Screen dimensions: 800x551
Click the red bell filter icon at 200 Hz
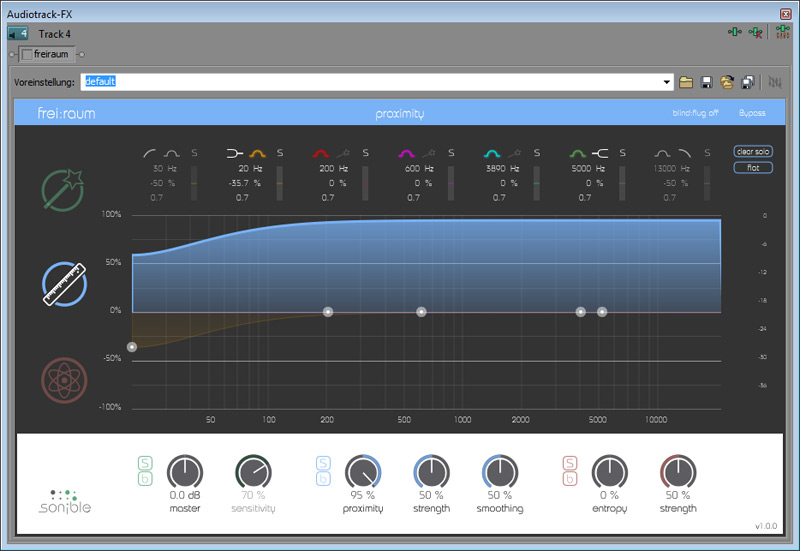[x=322, y=153]
